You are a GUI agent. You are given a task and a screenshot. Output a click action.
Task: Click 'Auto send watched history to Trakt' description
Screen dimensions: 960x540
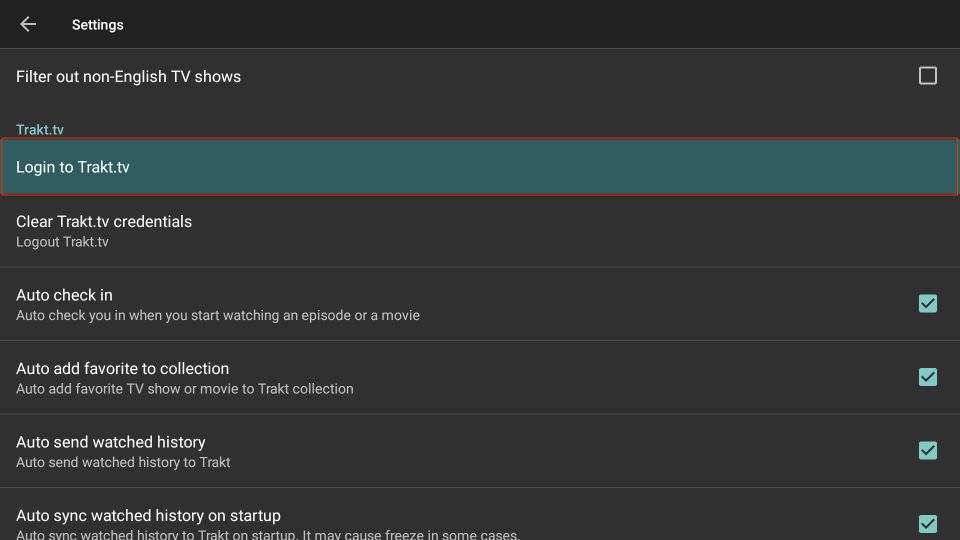click(123, 462)
